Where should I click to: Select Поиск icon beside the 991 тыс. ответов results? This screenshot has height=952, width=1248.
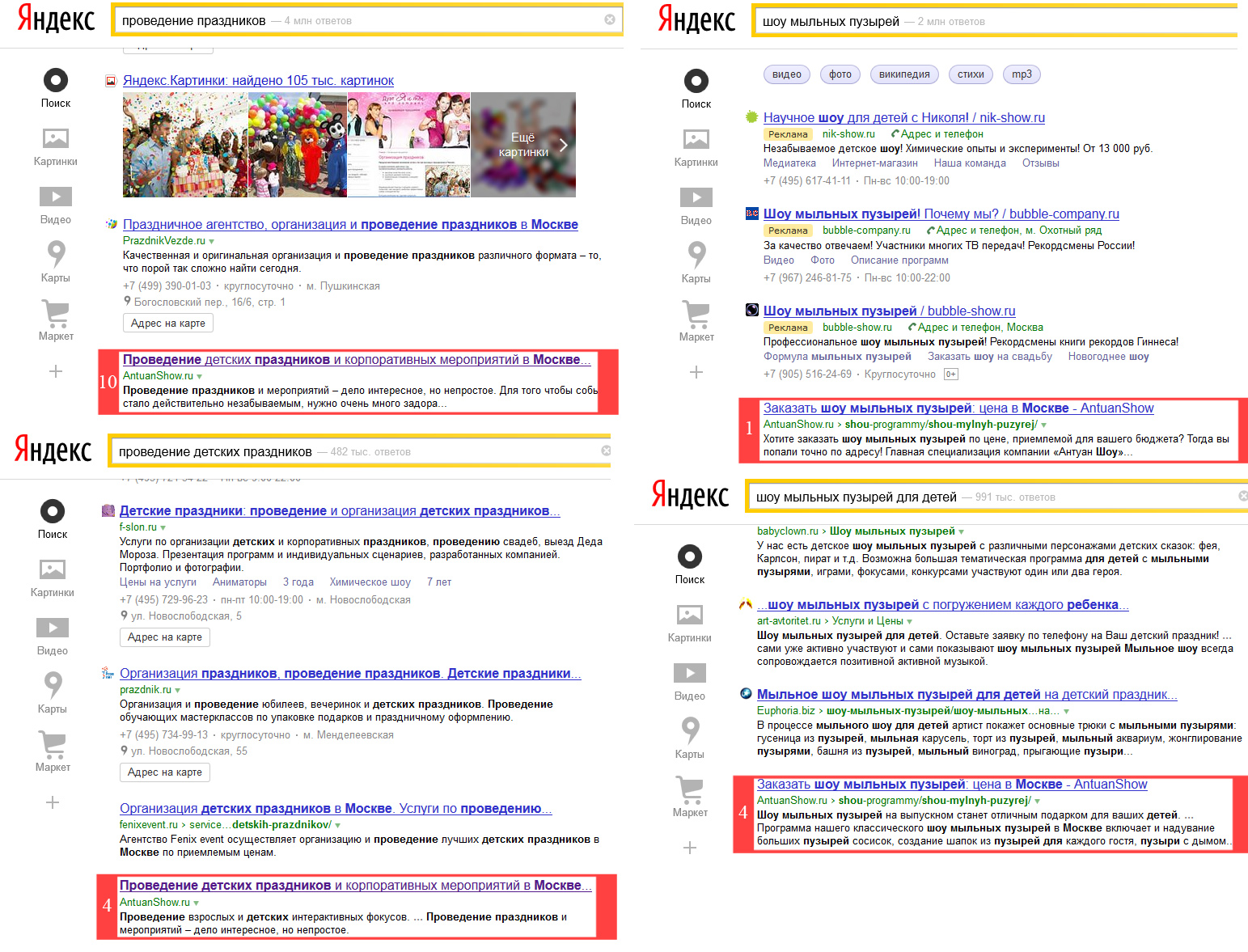690,556
